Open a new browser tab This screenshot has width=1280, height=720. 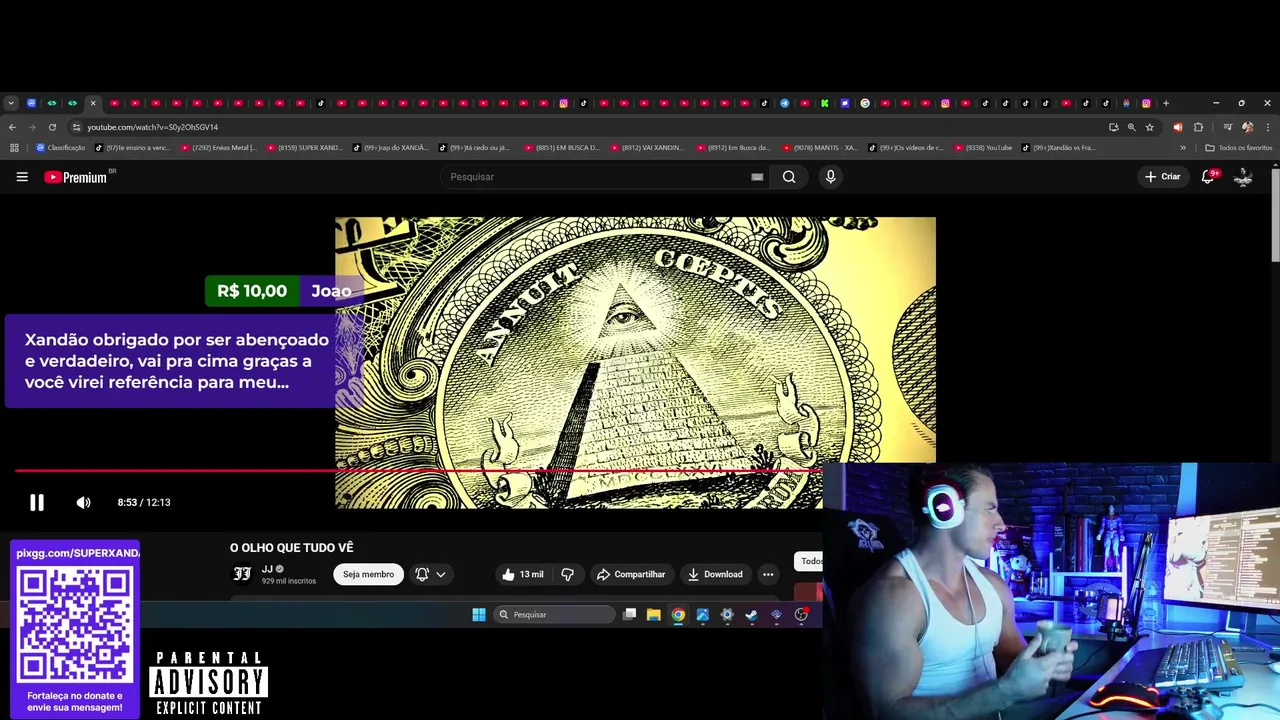click(x=1166, y=103)
